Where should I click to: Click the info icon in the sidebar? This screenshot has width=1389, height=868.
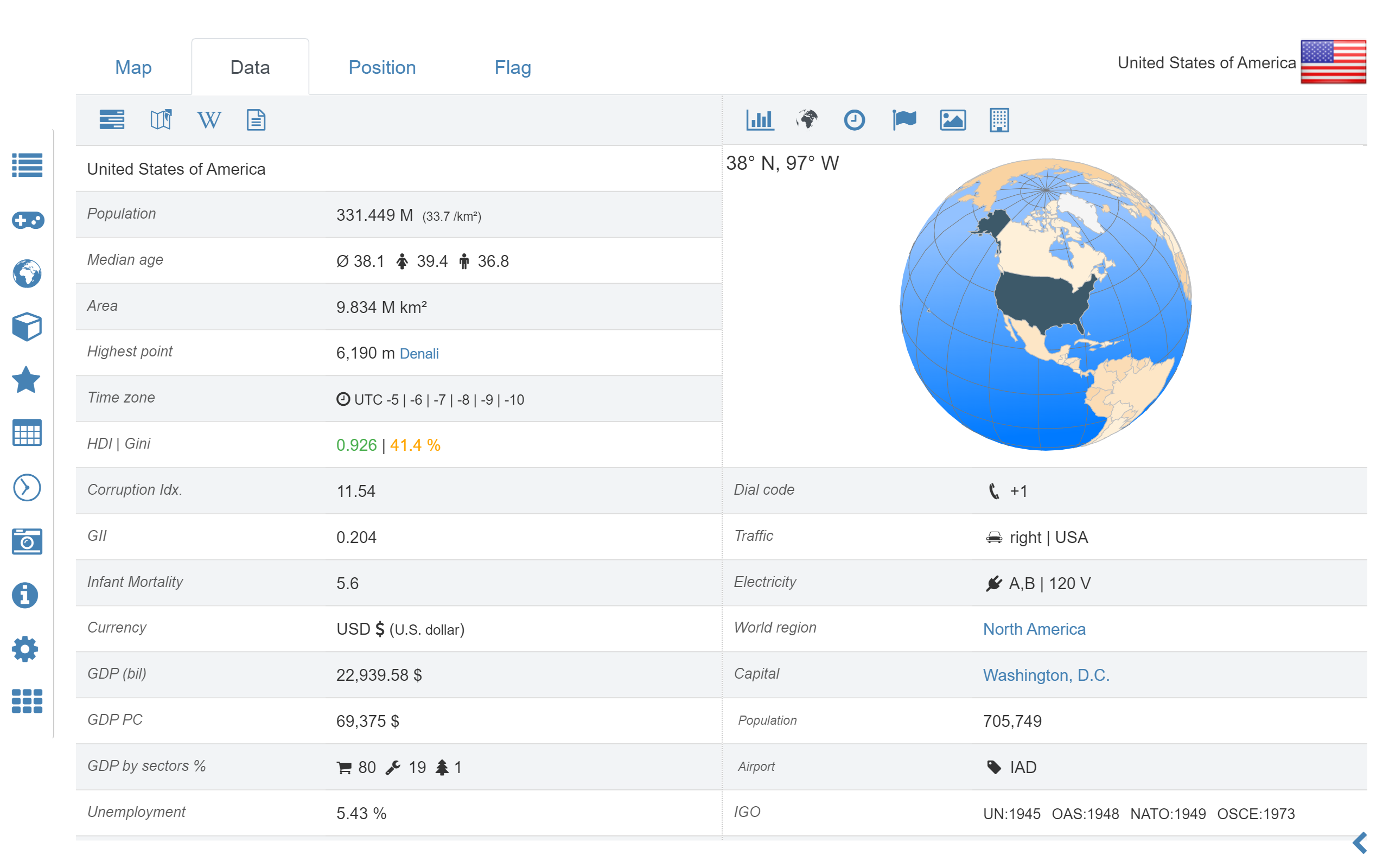[26, 595]
